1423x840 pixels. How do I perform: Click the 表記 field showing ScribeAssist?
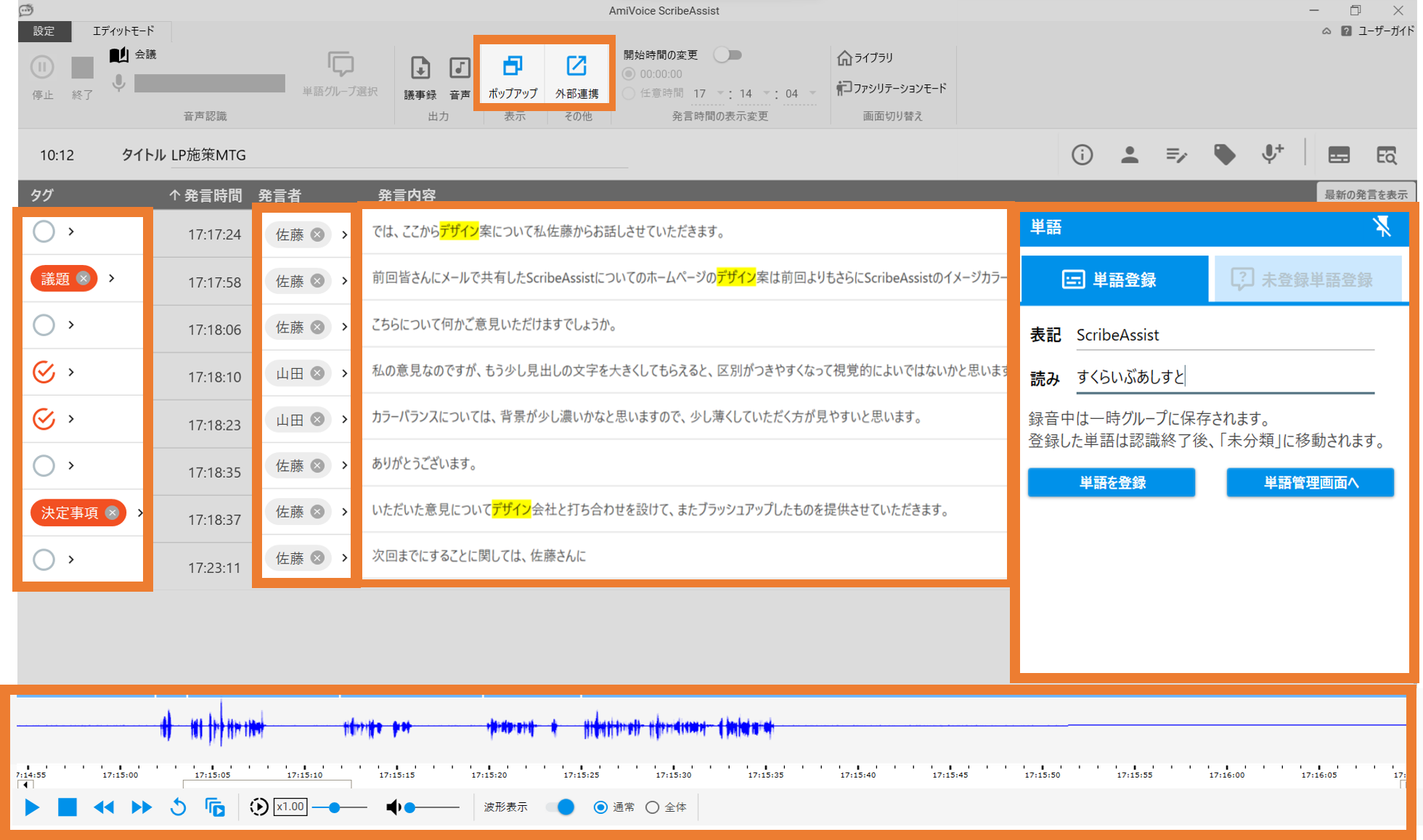pos(1225,335)
